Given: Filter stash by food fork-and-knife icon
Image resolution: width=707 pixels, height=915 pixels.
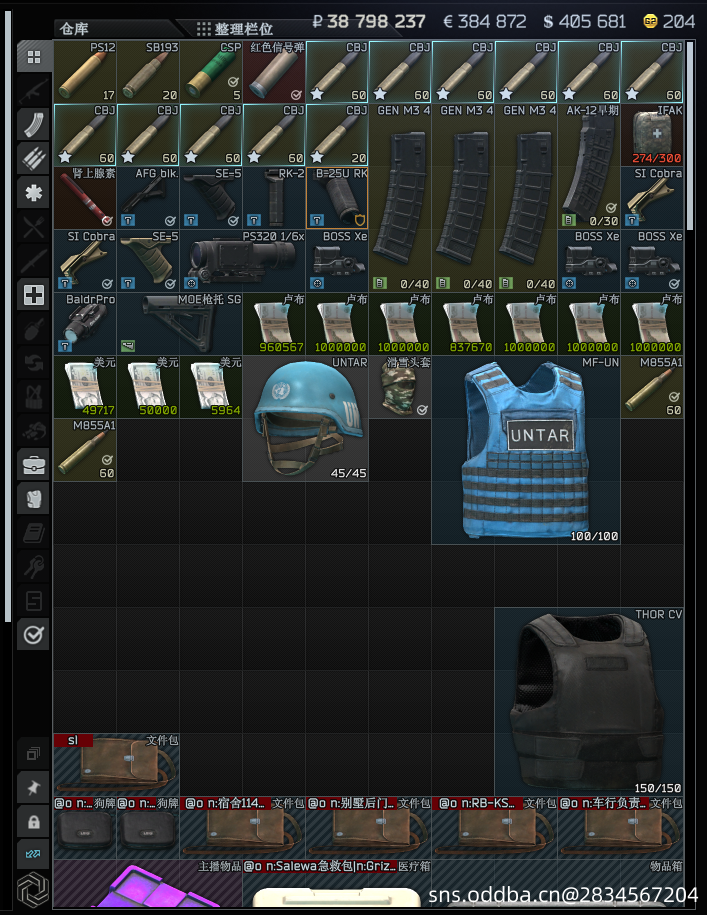Looking at the screenshot, I should [34, 226].
